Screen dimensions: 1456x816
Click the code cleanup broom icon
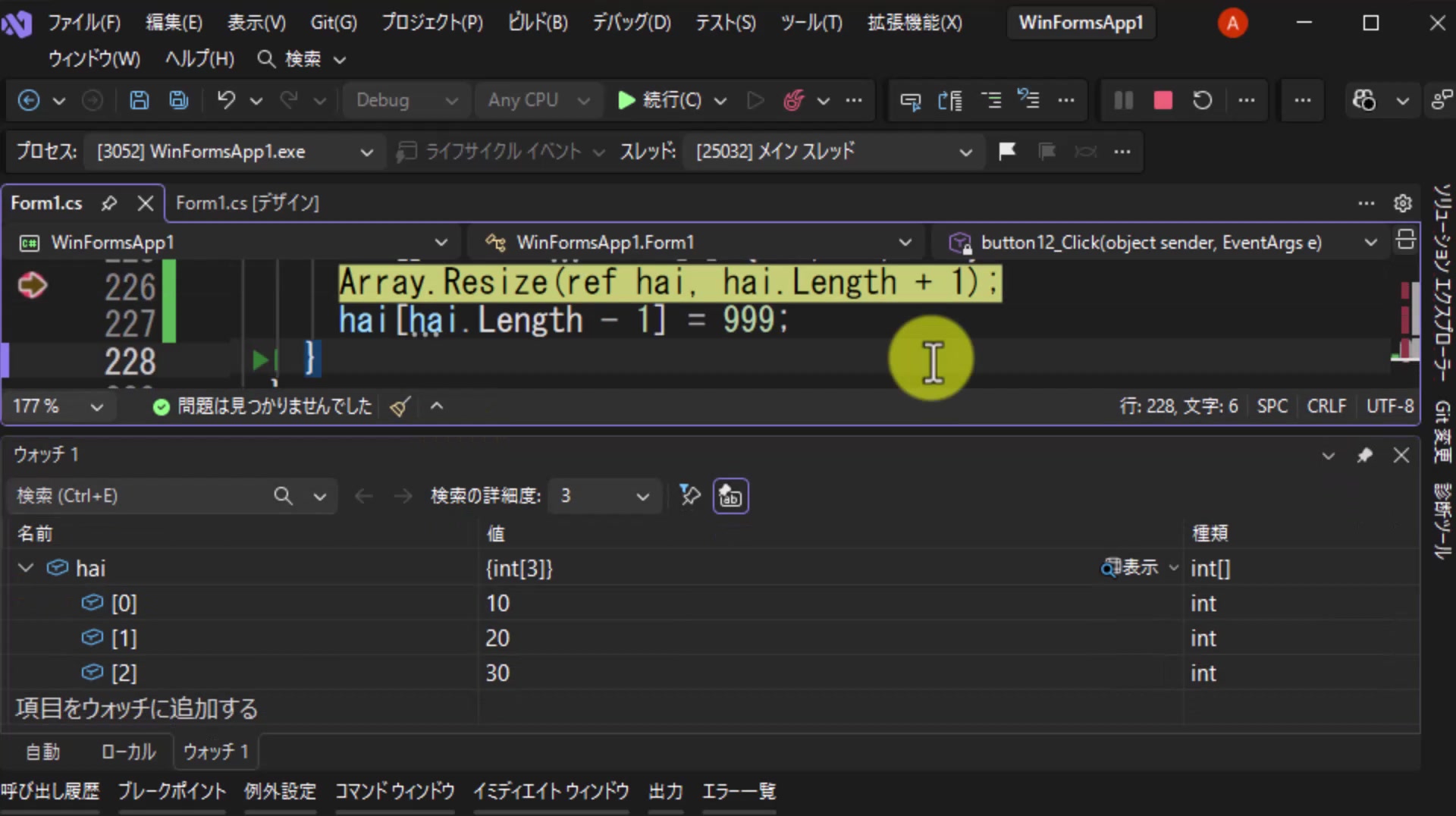[x=400, y=406]
